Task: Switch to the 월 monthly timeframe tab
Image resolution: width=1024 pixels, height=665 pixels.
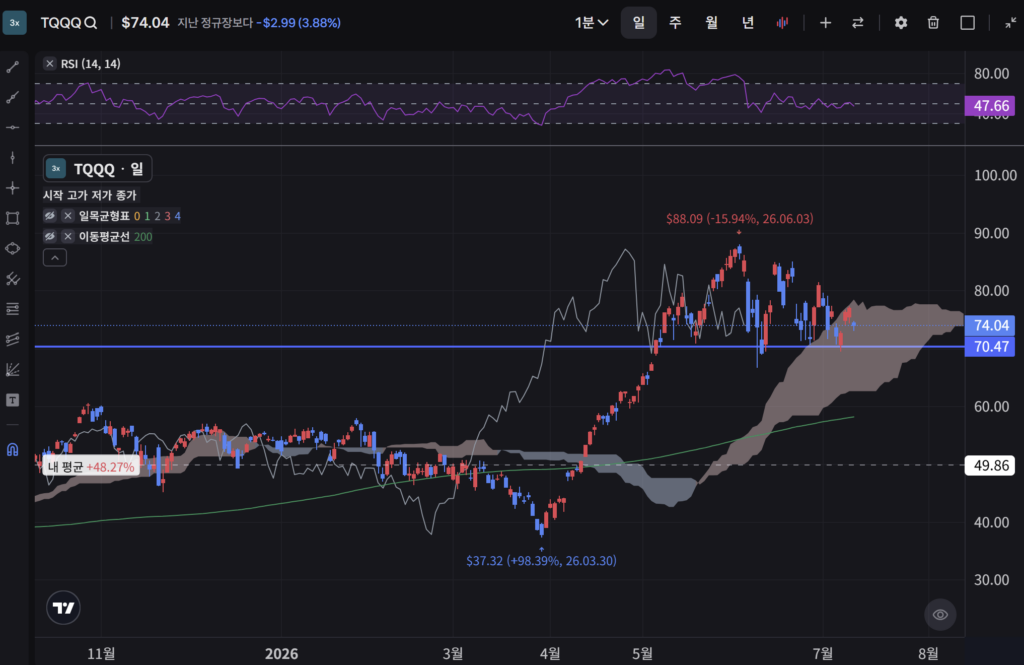Action: pyautogui.click(x=711, y=23)
